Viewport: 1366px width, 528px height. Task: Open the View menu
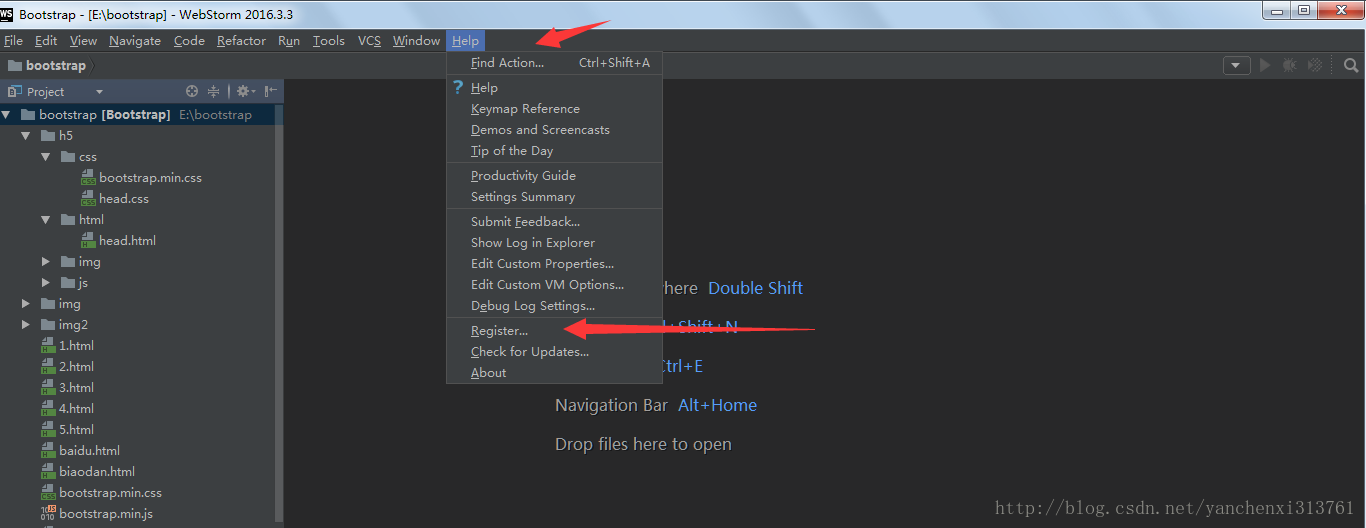(83, 41)
